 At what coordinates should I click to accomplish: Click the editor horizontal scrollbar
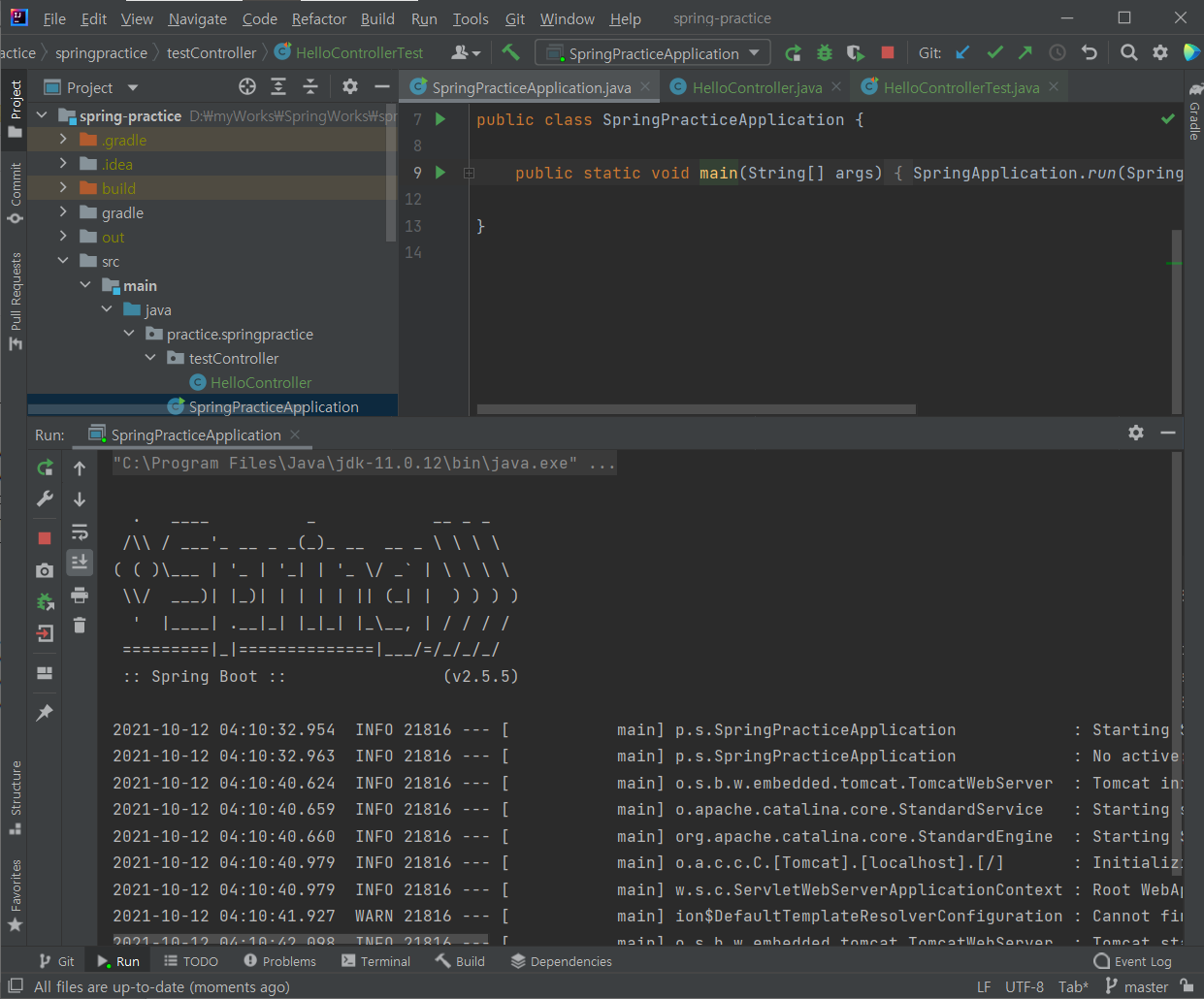697,409
